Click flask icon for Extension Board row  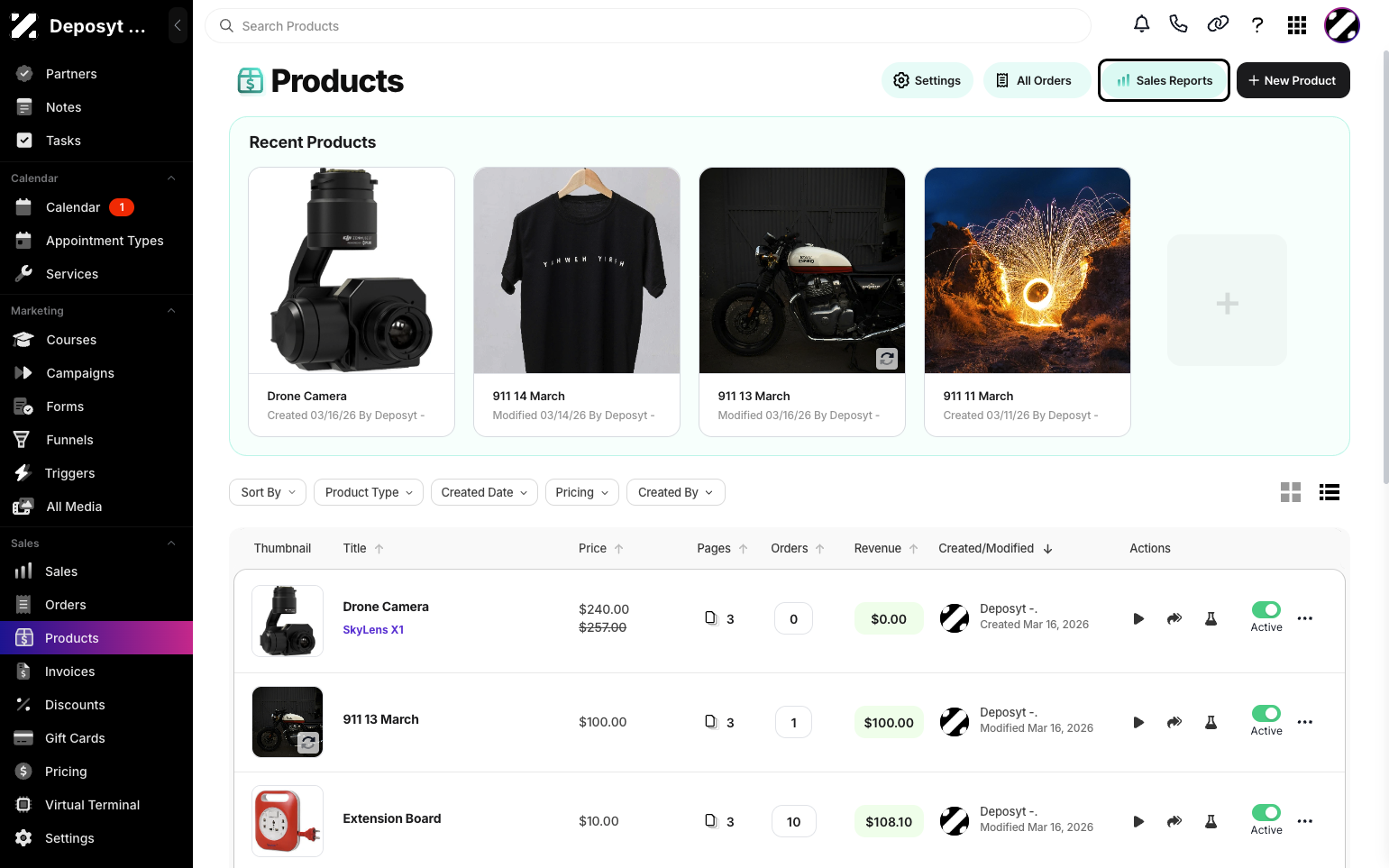pyautogui.click(x=1211, y=821)
